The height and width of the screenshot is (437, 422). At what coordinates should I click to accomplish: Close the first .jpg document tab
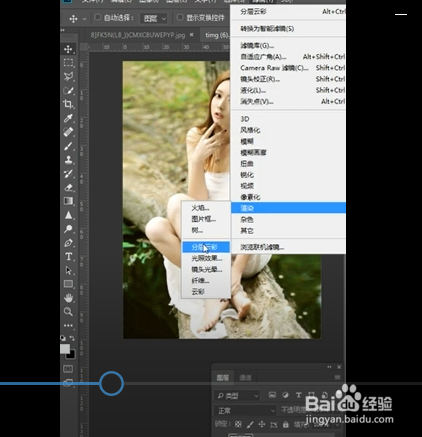point(192,35)
